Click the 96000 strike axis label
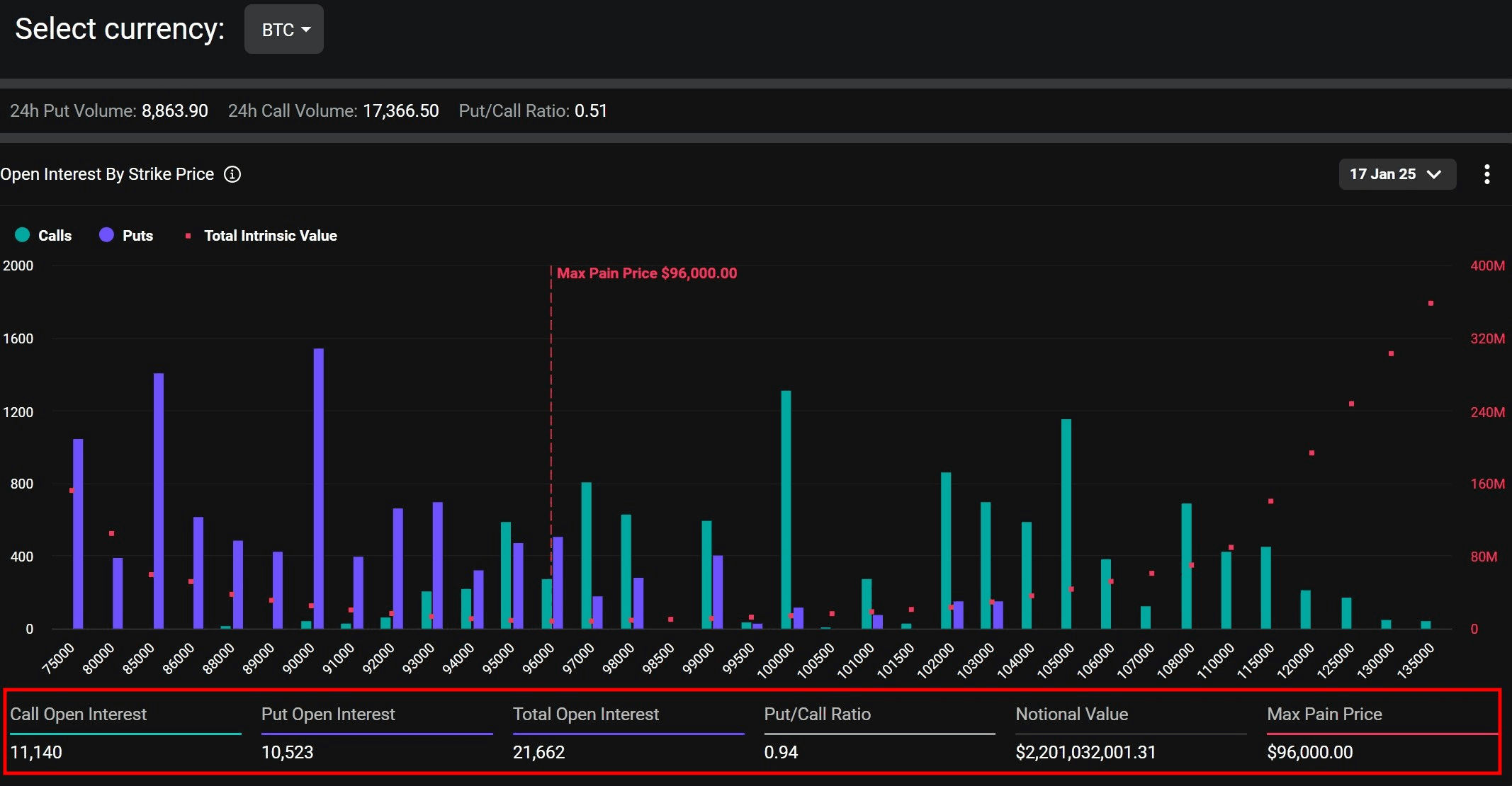1512x786 pixels. [x=538, y=659]
